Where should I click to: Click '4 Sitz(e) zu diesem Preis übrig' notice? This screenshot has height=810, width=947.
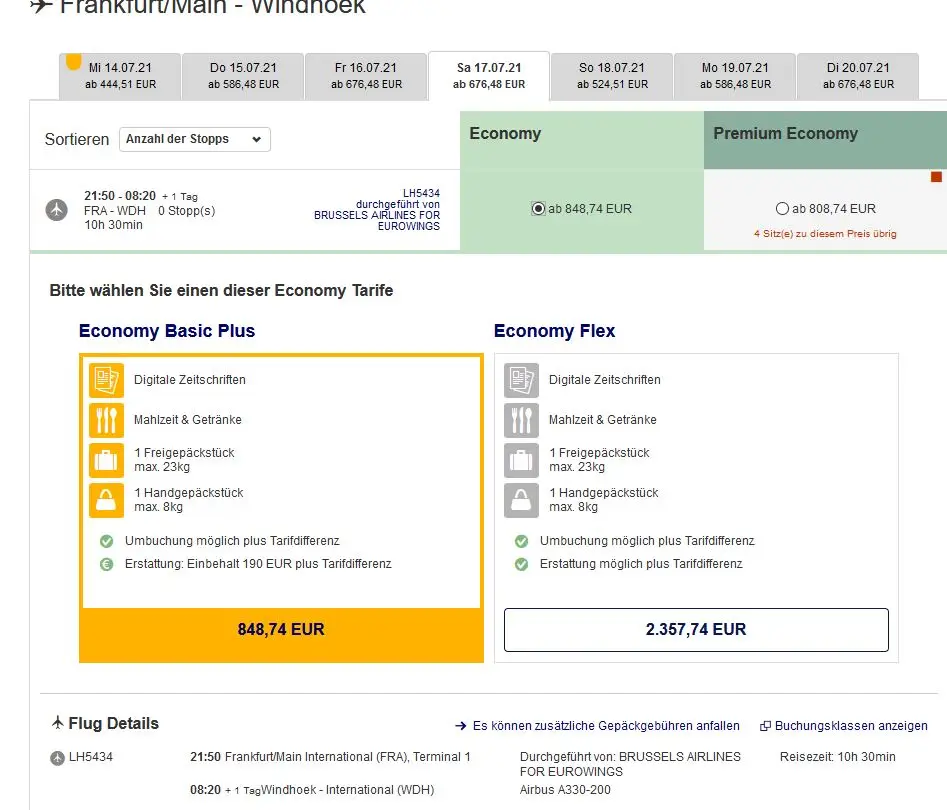point(825,234)
